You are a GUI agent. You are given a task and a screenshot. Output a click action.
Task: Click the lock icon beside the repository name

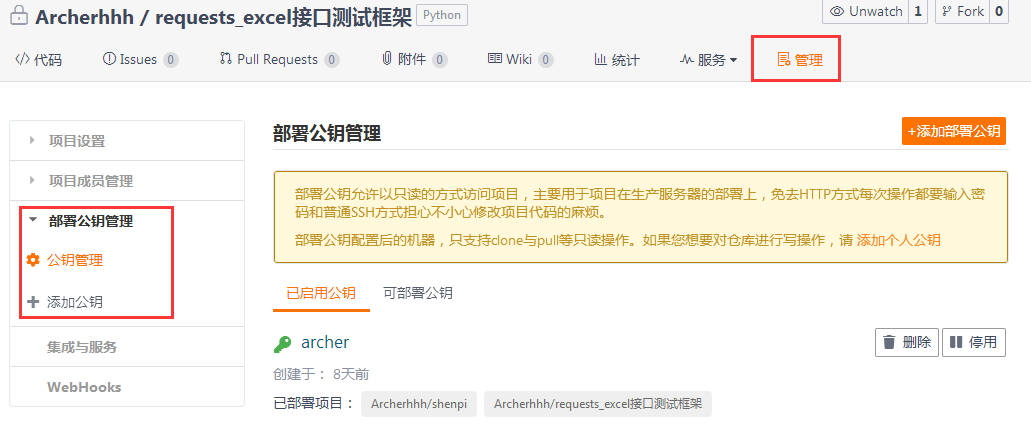tap(20, 16)
